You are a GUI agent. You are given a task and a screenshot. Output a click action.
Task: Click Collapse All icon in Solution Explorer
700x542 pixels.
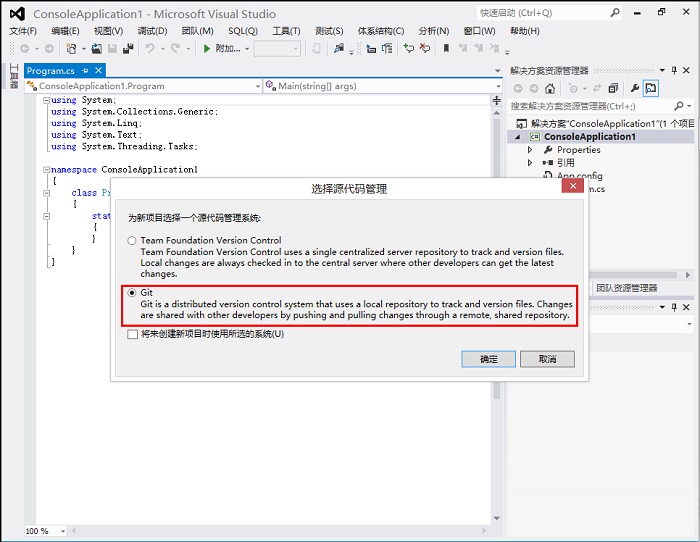[x=613, y=88]
